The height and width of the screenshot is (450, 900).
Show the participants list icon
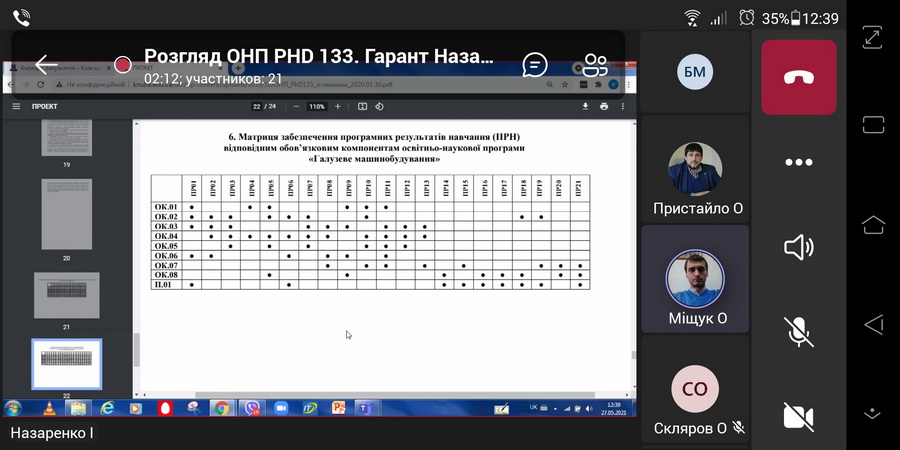[x=596, y=66]
